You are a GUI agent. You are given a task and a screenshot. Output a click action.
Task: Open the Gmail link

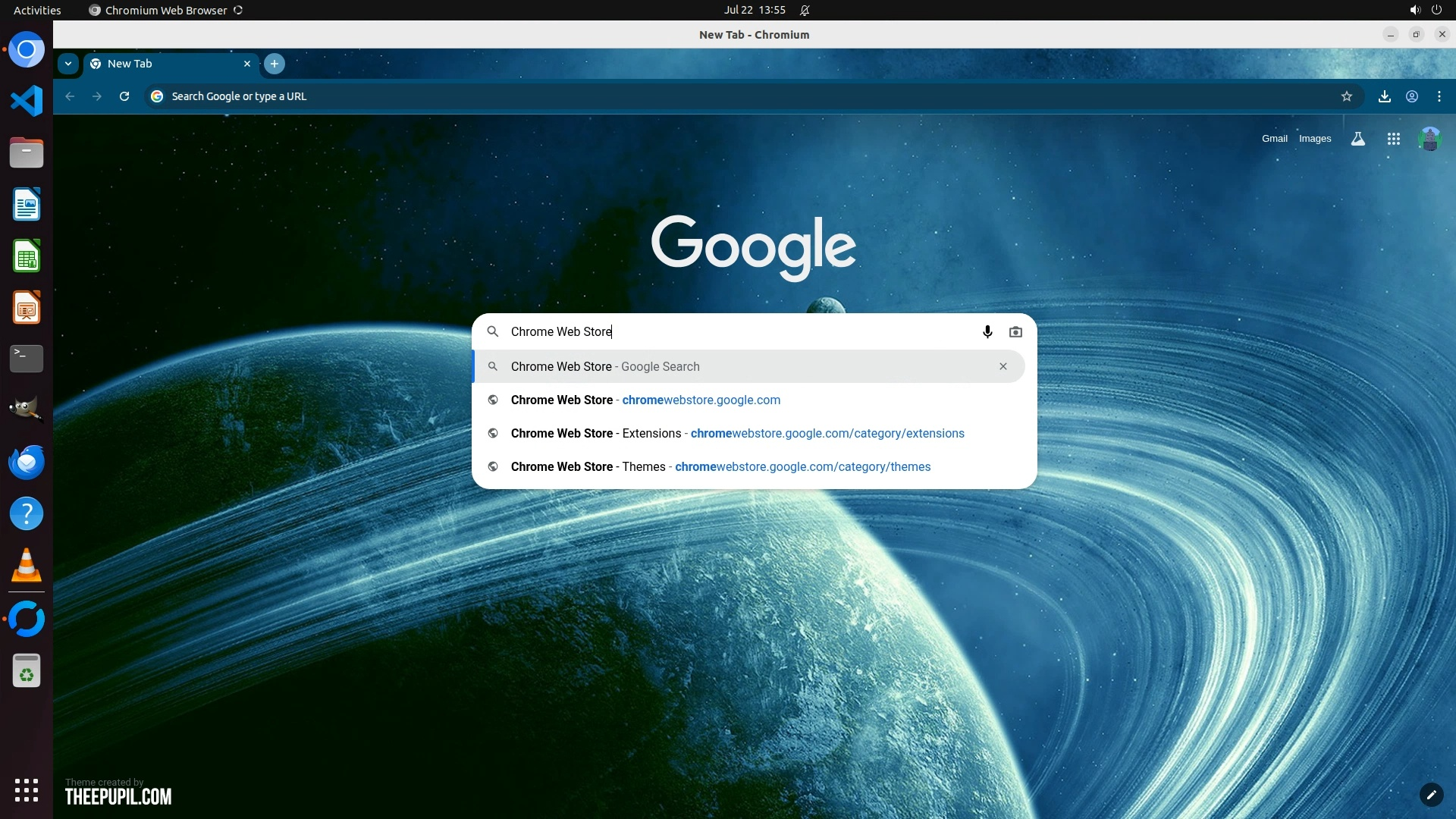1274,139
